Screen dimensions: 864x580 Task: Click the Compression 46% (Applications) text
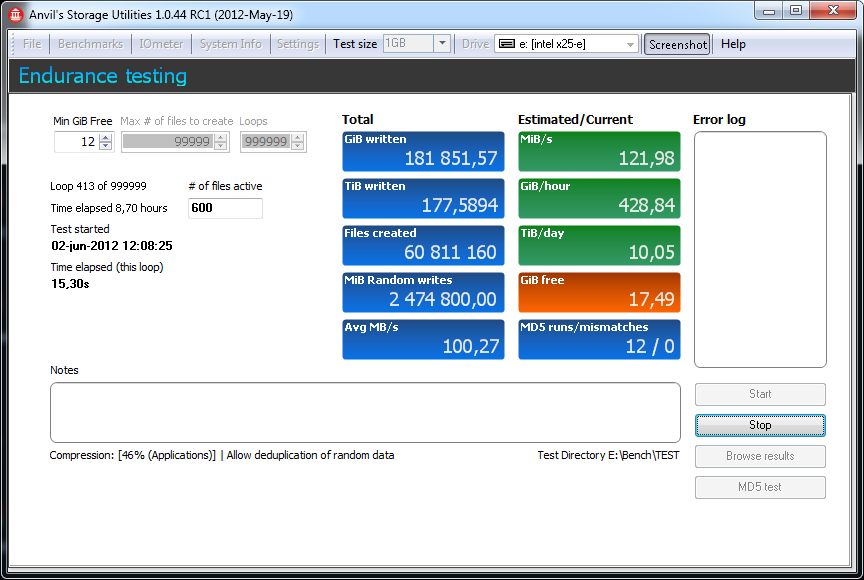click(132, 456)
